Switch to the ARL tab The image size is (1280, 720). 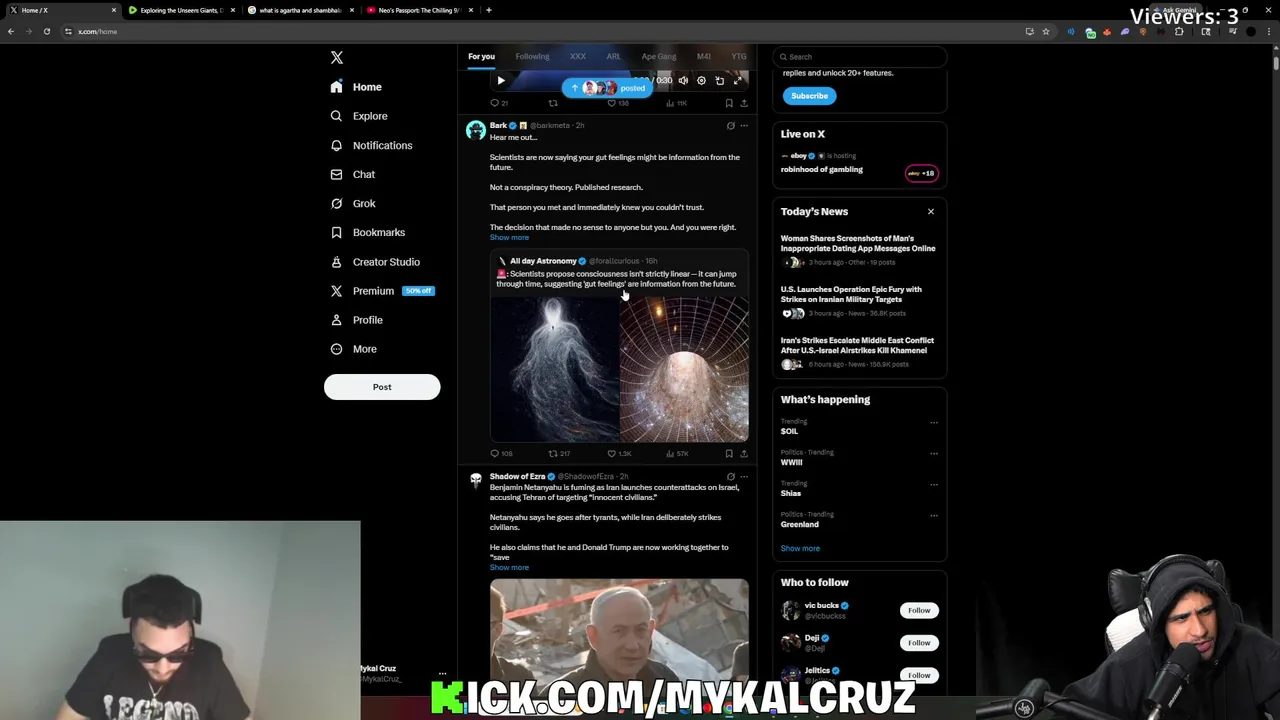[613, 56]
